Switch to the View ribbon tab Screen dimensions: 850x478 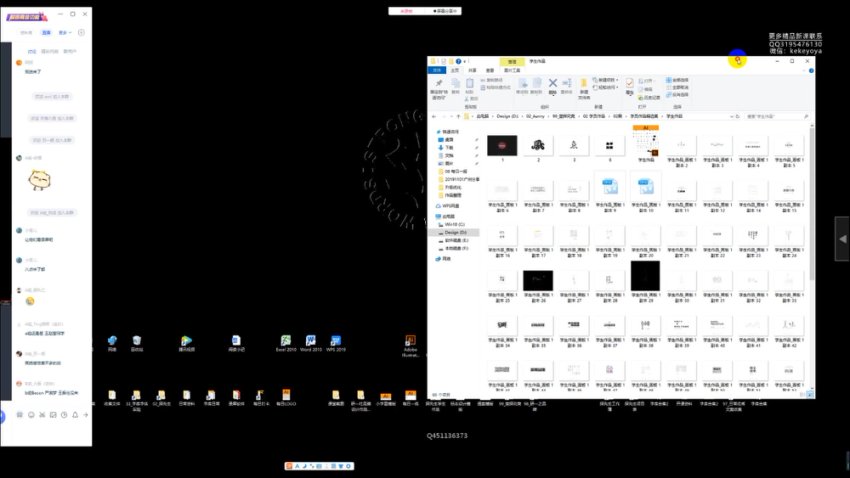[490, 70]
